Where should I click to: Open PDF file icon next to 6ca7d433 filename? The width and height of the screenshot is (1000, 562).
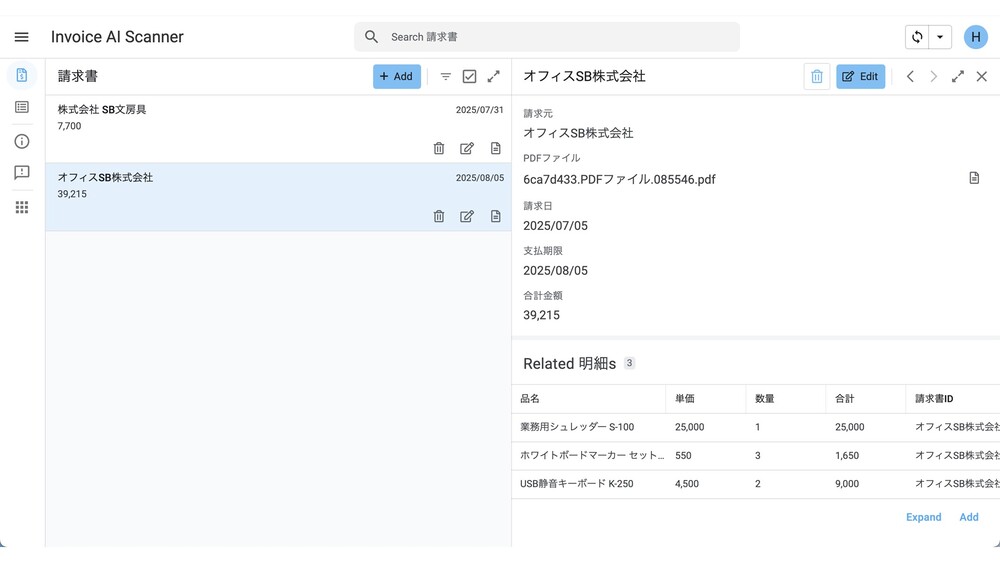(974, 178)
